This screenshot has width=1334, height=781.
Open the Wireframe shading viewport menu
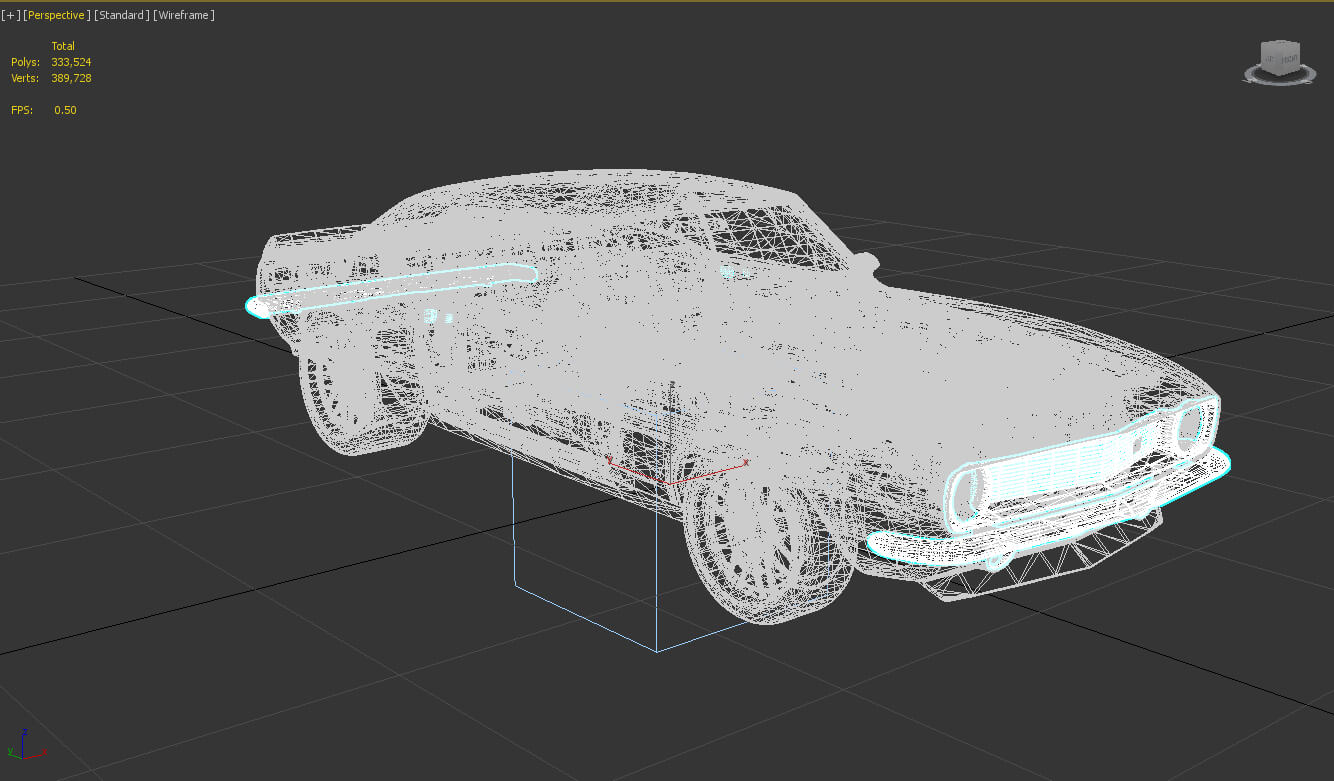184,15
